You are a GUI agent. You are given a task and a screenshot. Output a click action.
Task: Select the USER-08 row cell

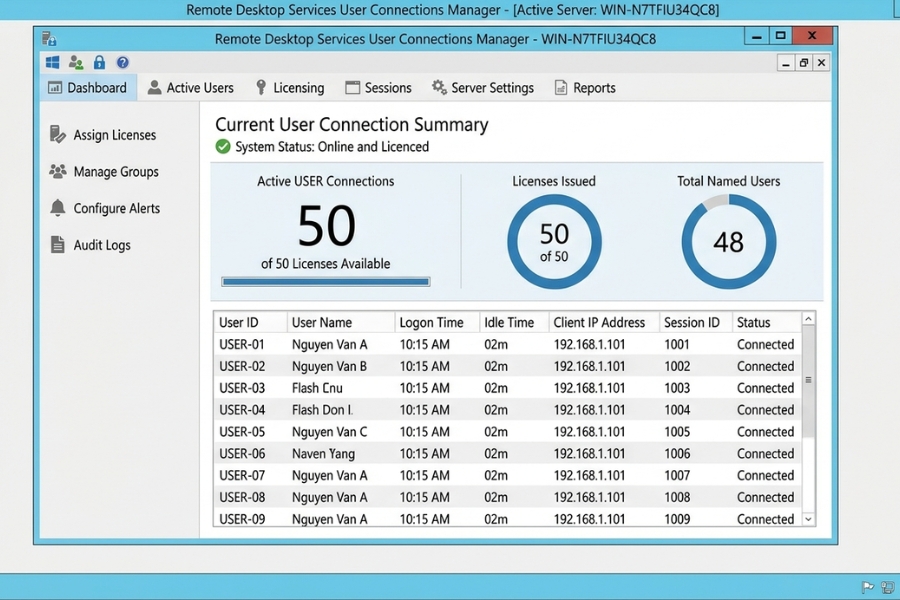pyautogui.click(x=242, y=497)
